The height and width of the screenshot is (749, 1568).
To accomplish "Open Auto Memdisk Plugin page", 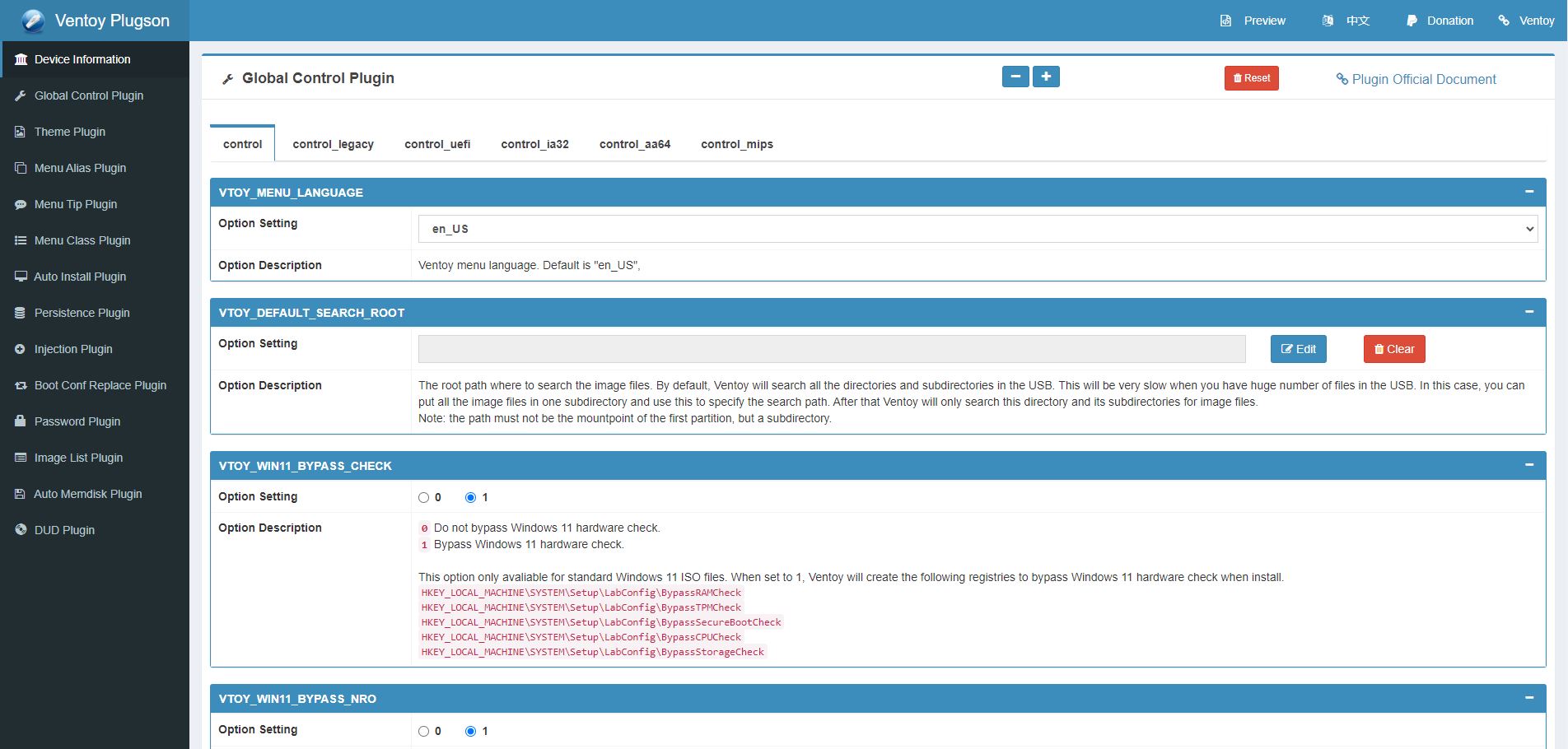I will [x=95, y=494].
